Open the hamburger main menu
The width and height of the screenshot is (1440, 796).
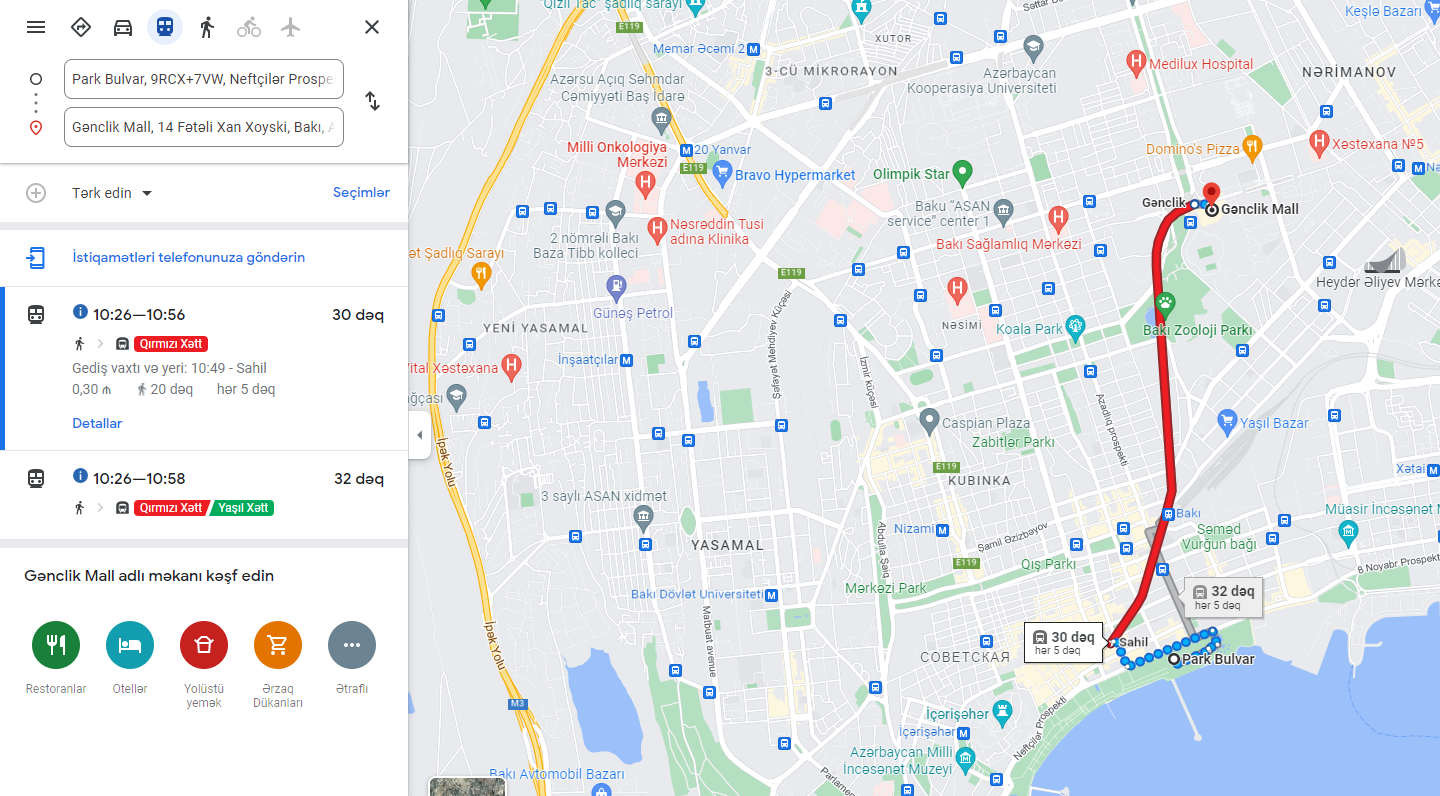pos(36,27)
